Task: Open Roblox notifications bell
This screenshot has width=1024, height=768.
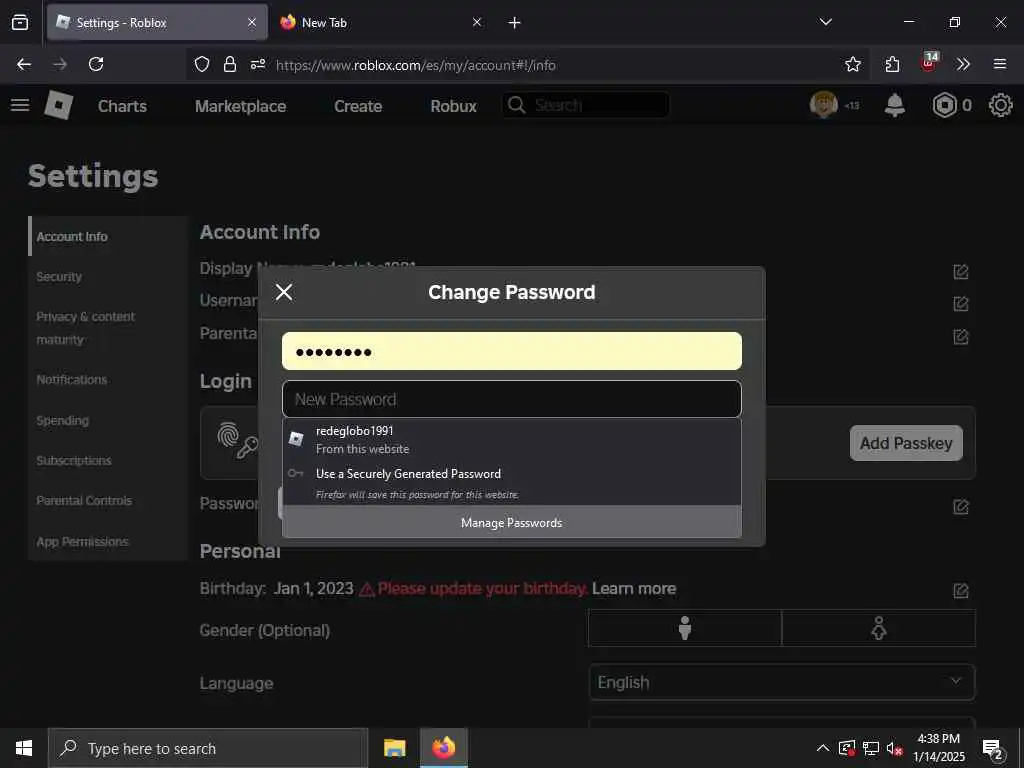Action: [x=895, y=105]
